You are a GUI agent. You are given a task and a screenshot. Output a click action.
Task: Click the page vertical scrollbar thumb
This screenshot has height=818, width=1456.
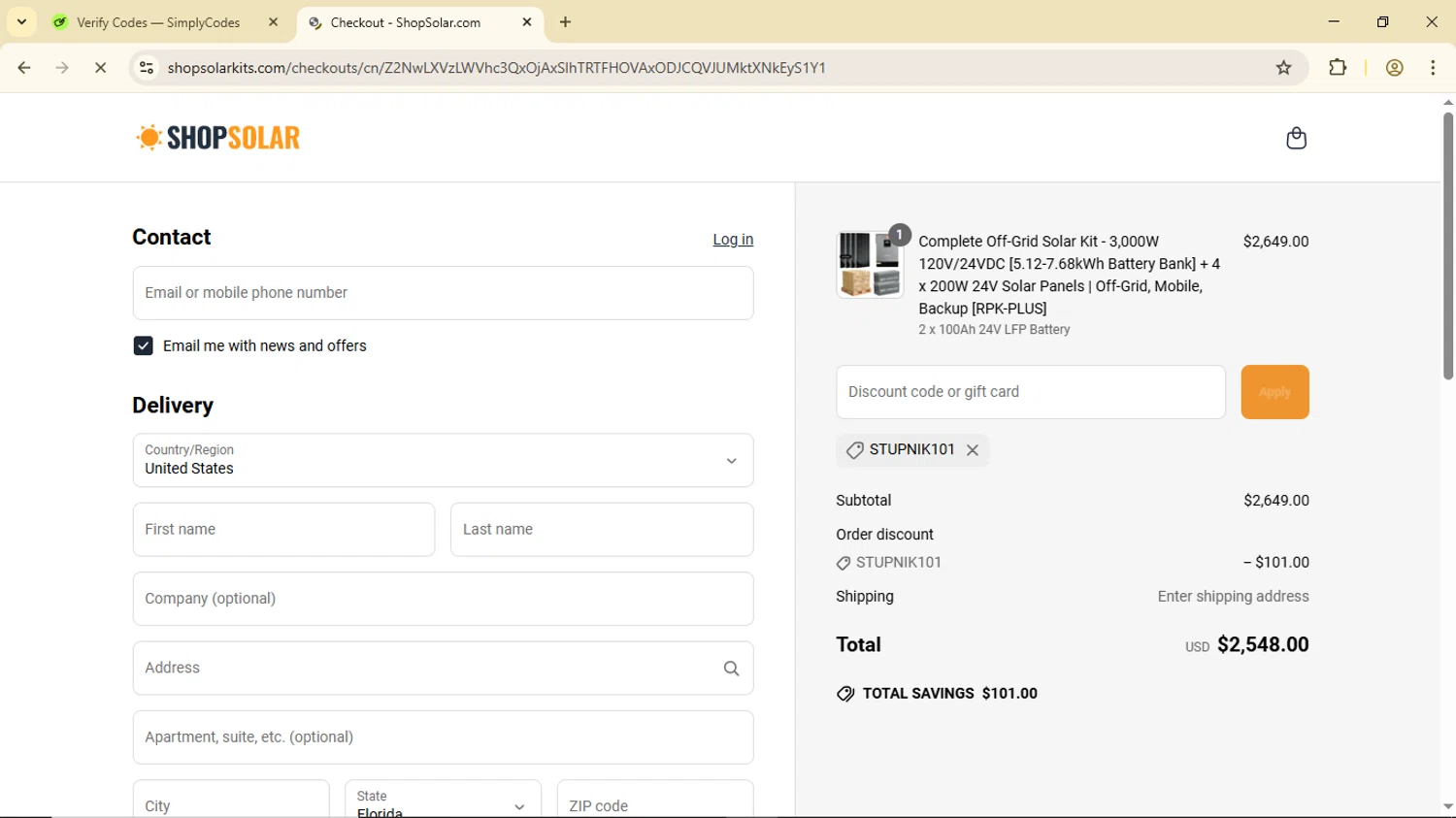pos(1447,245)
